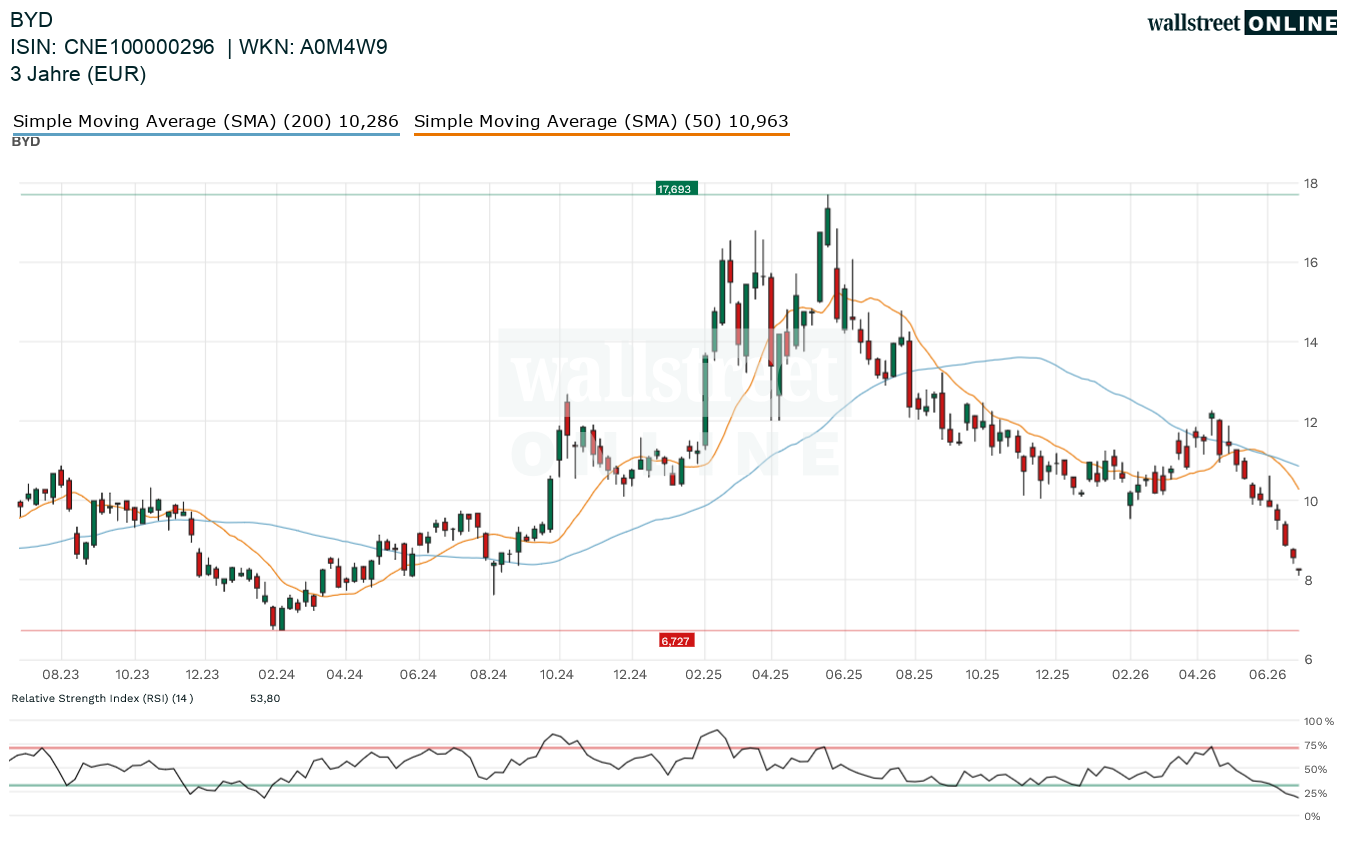
Task: Click the 02.25 date axis label
Action: point(703,675)
